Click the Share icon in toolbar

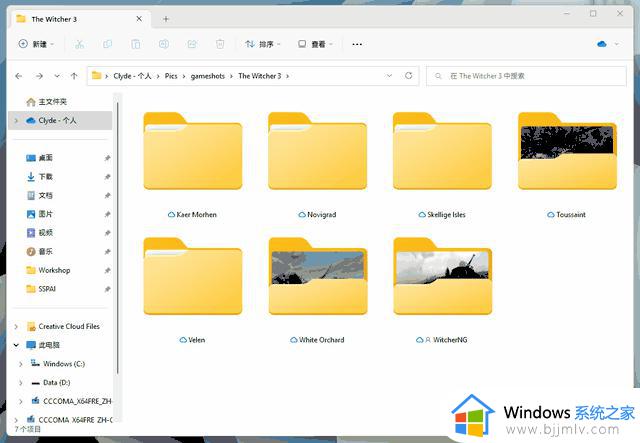[192, 44]
